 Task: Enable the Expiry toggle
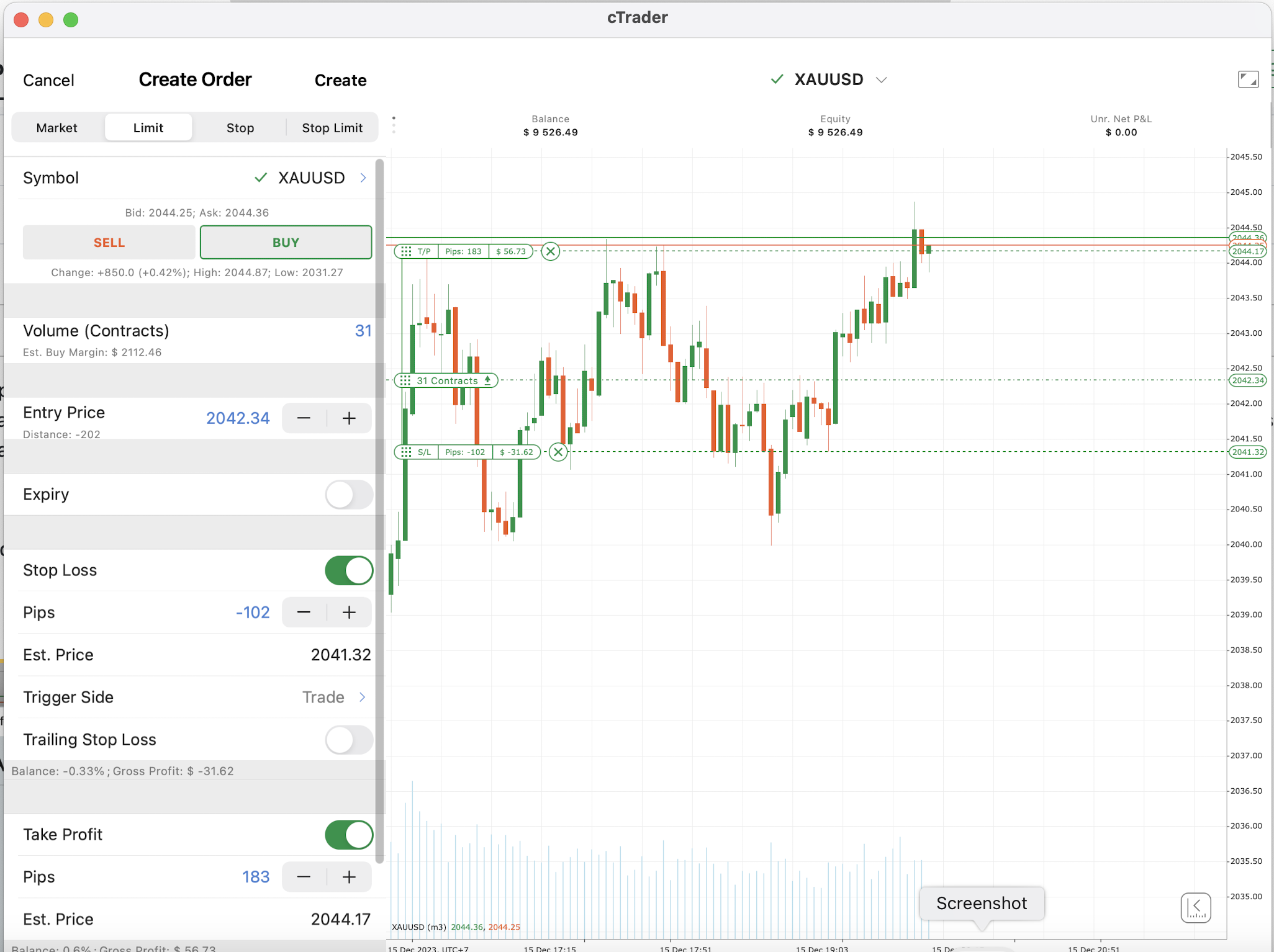pos(349,495)
